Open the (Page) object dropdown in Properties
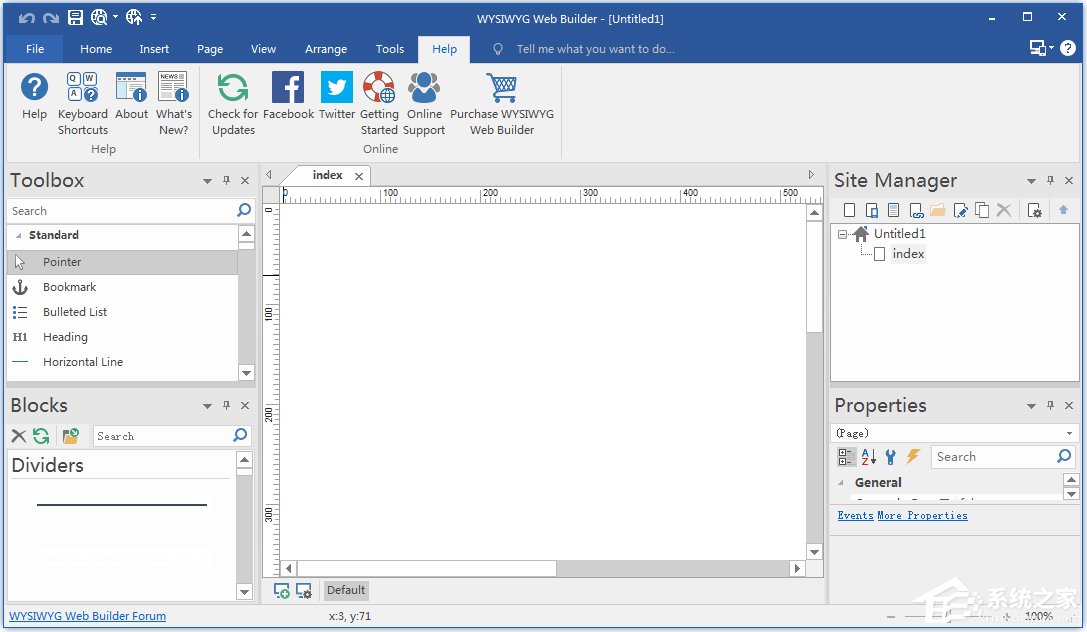Viewport: 1087px width, 632px height. (1069, 433)
